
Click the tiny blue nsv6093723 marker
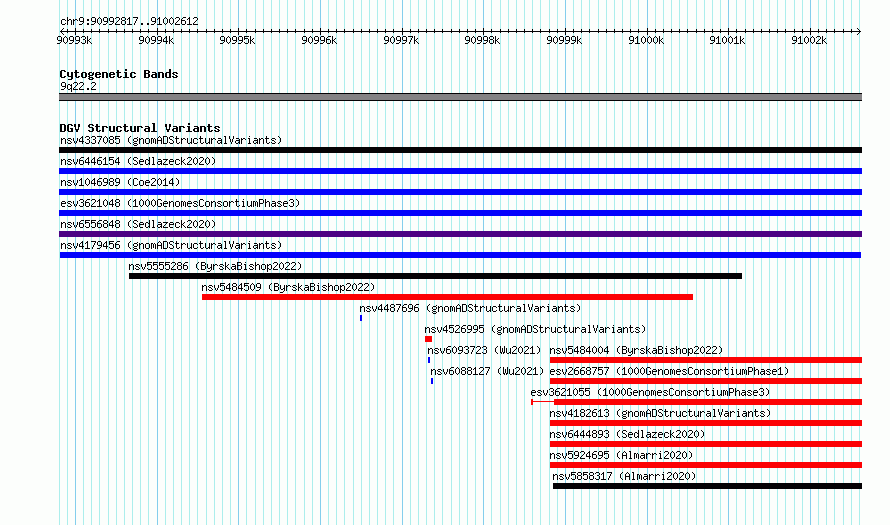tap(429, 360)
